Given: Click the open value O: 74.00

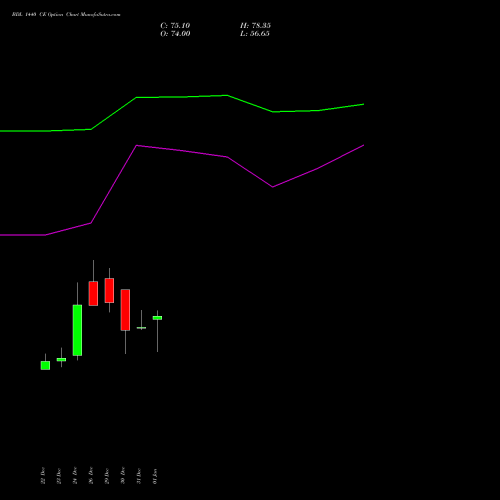Looking at the screenshot, I should pos(175,34).
